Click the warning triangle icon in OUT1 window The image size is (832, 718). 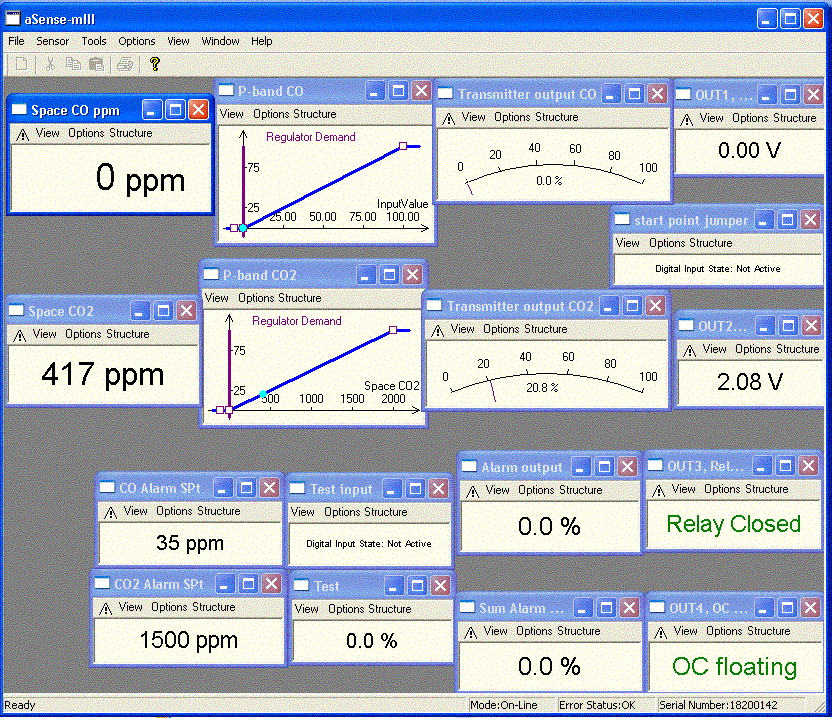pos(687,119)
